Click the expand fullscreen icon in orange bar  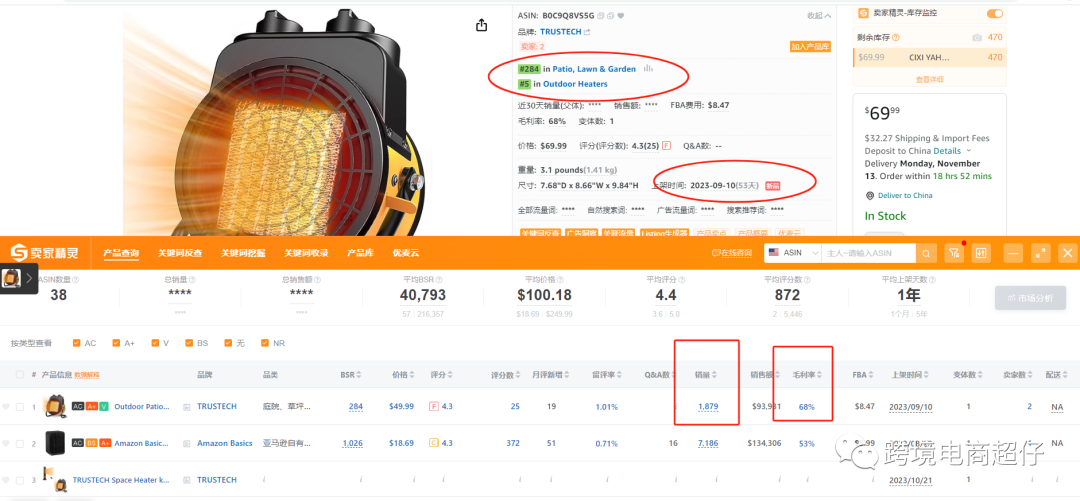1041,253
